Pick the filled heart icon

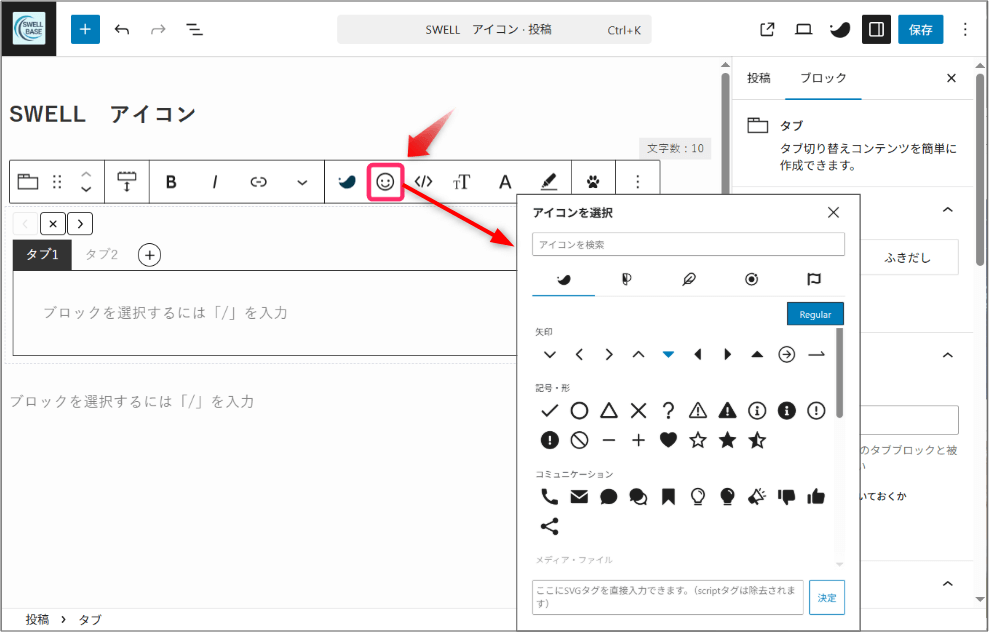668,440
